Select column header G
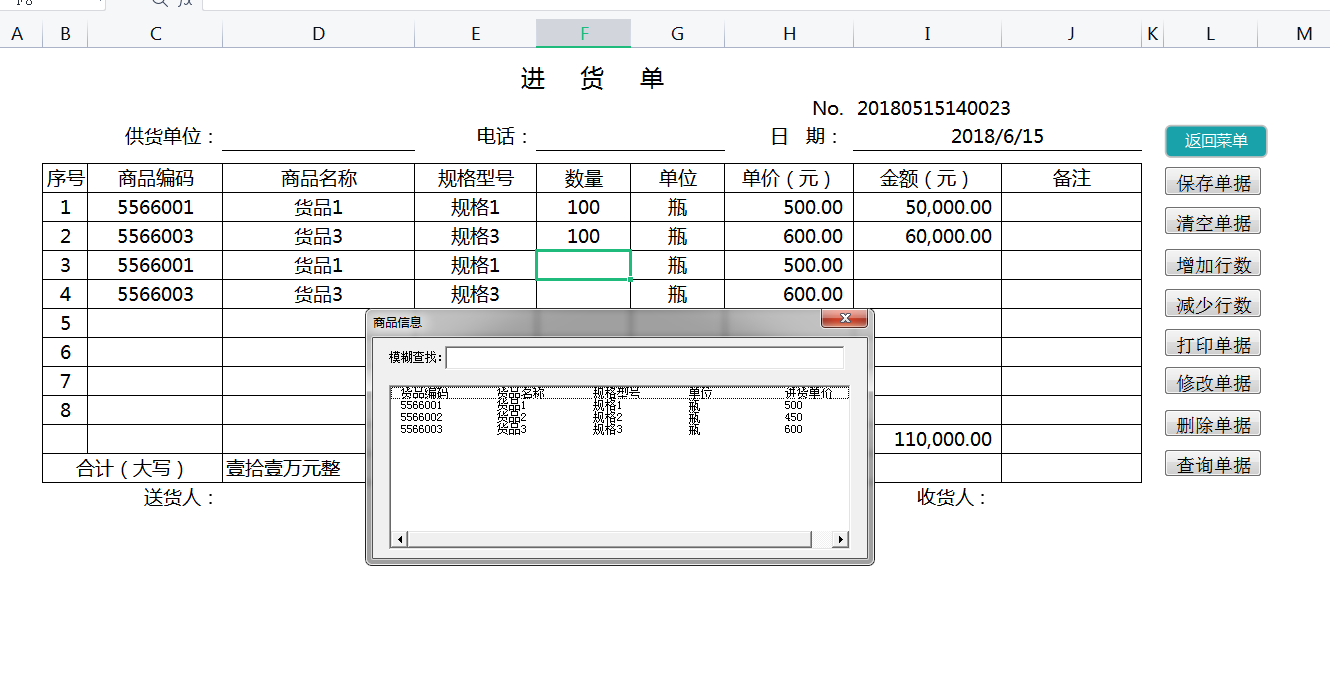This screenshot has width=1330, height=684. tap(678, 34)
